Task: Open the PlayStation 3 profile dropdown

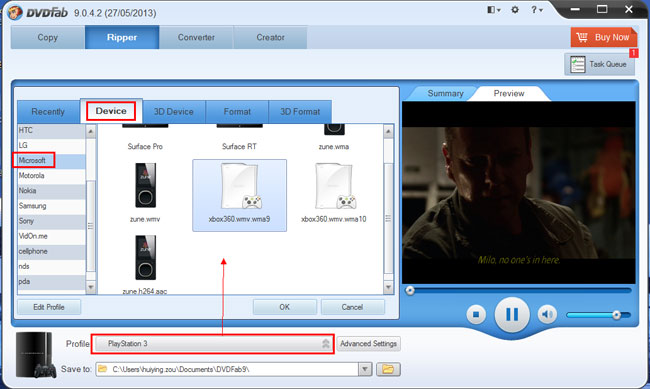Action: pos(213,344)
